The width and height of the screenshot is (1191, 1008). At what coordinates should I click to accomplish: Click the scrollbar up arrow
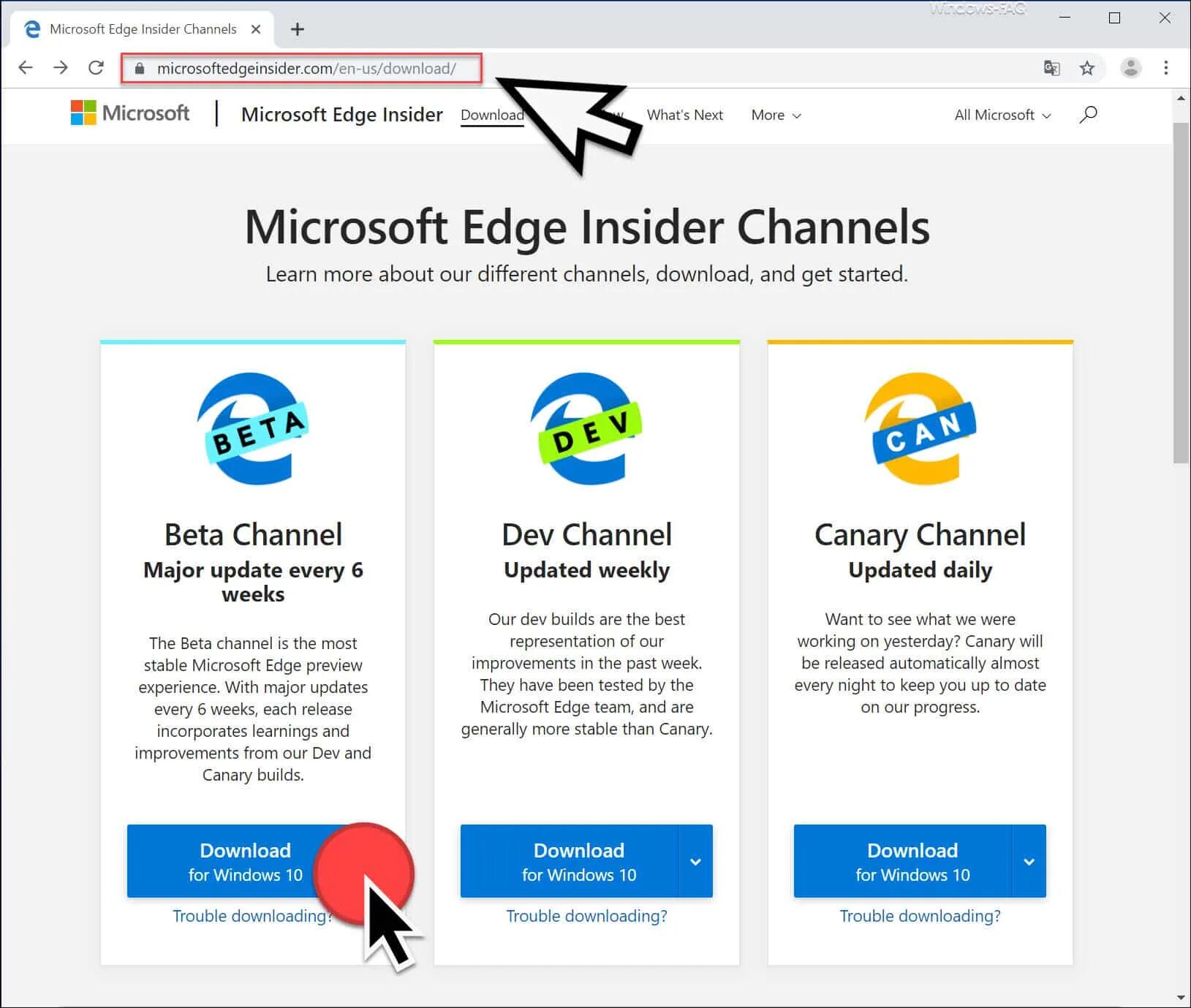pyautogui.click(x=1181, y=98)
